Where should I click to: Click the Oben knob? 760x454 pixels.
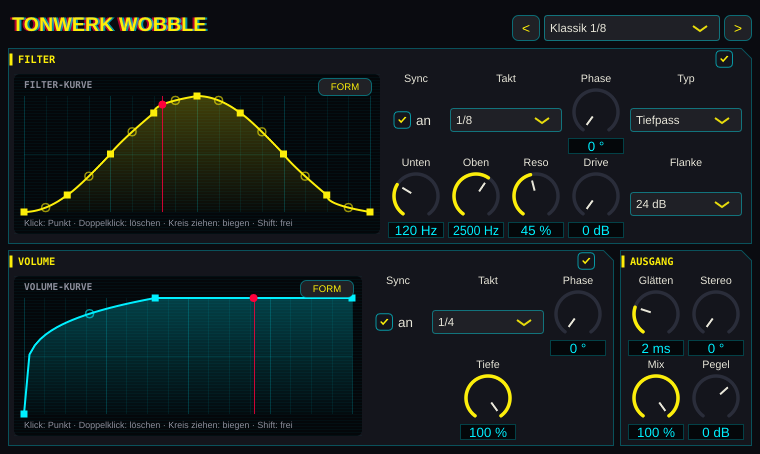pyautogui.click(x=476, y=196)
